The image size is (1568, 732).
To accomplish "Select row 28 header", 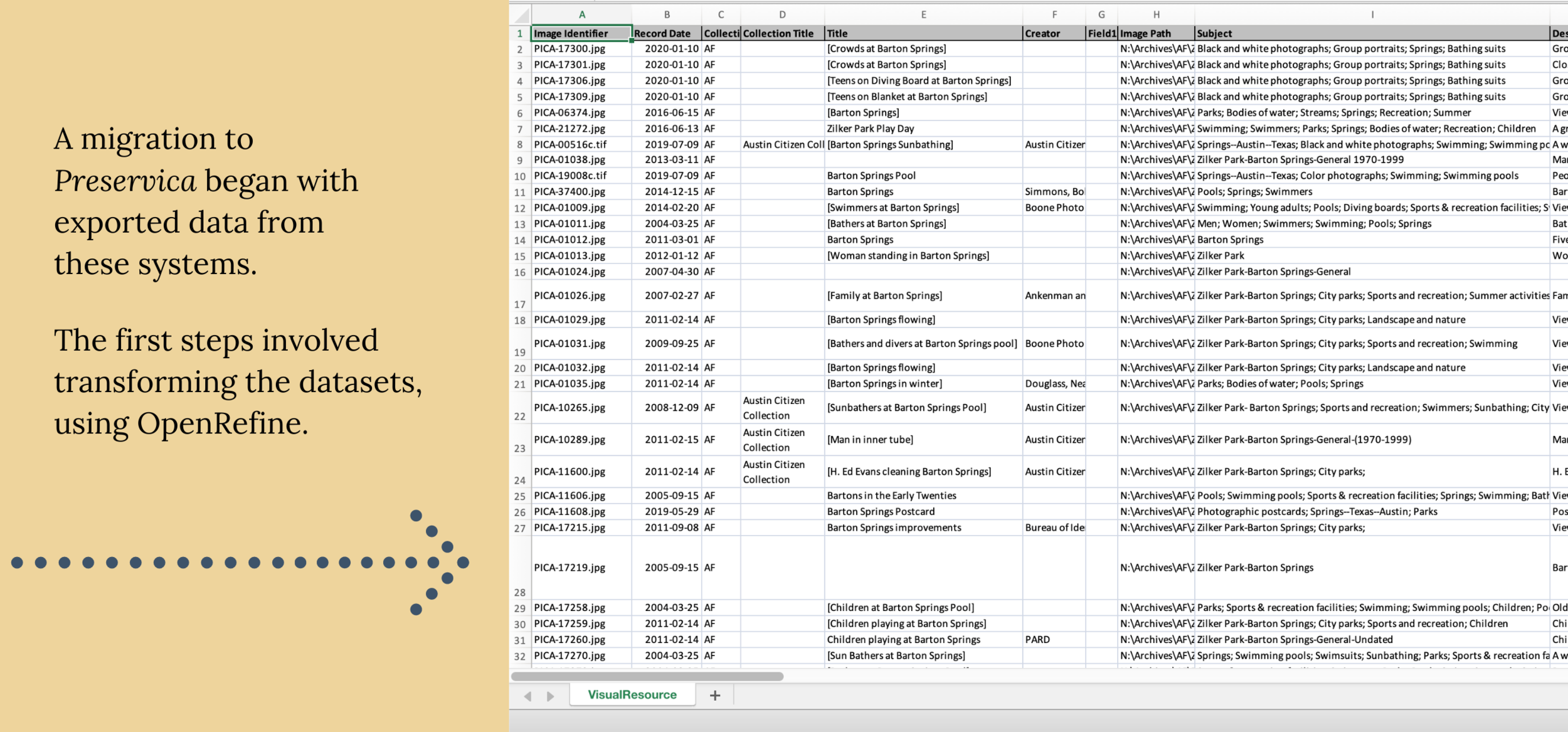I will pyautogui.click(x=520, y=568).
